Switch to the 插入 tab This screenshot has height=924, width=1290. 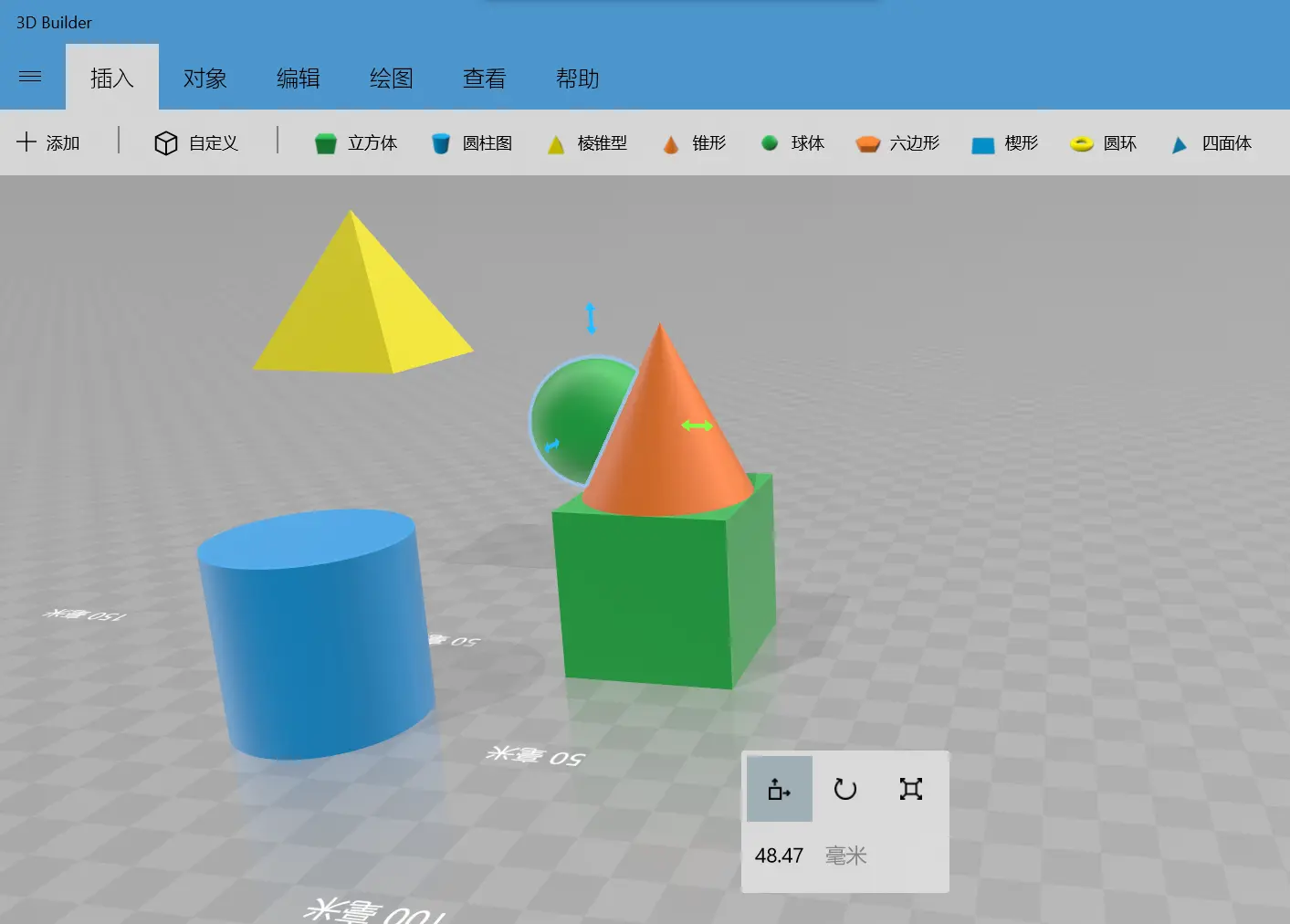[x=112, y=78]
